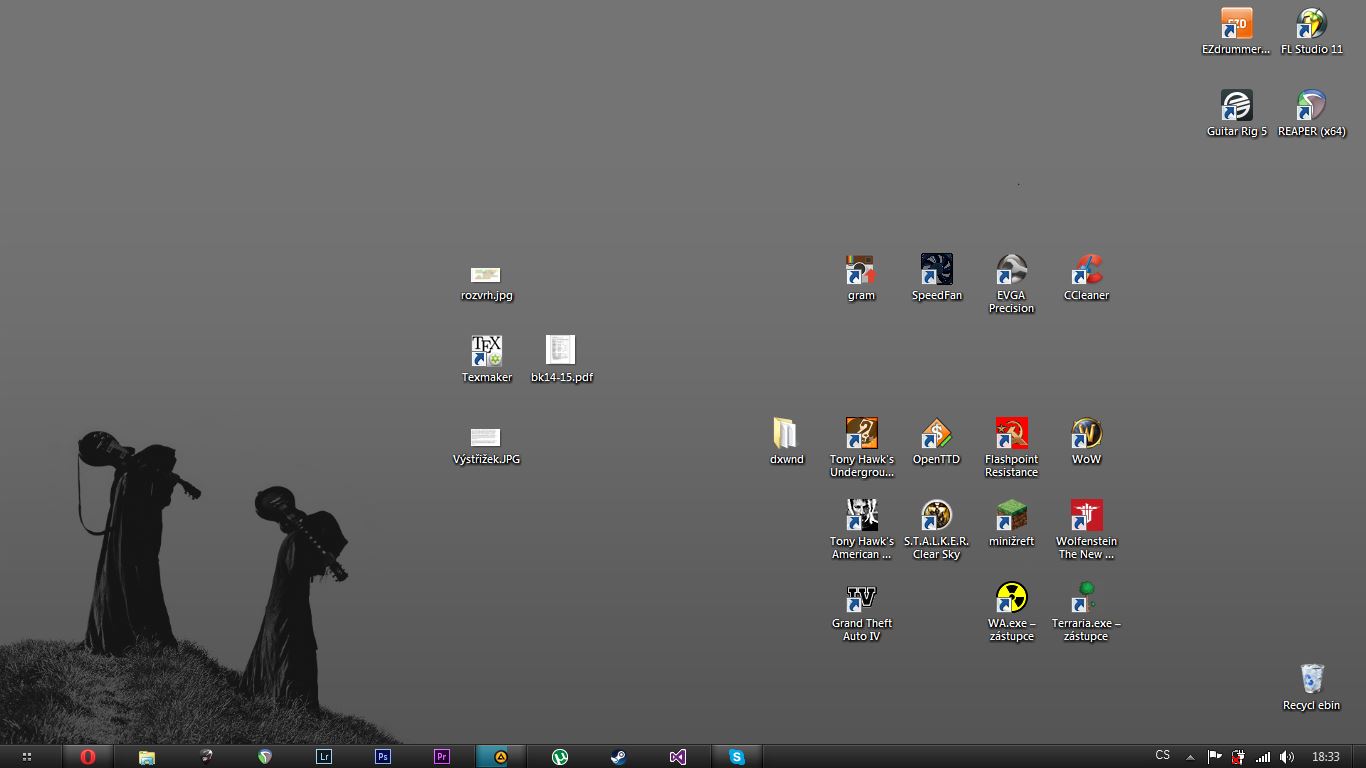Open Lightroom from the taskbar

[324, 757]
